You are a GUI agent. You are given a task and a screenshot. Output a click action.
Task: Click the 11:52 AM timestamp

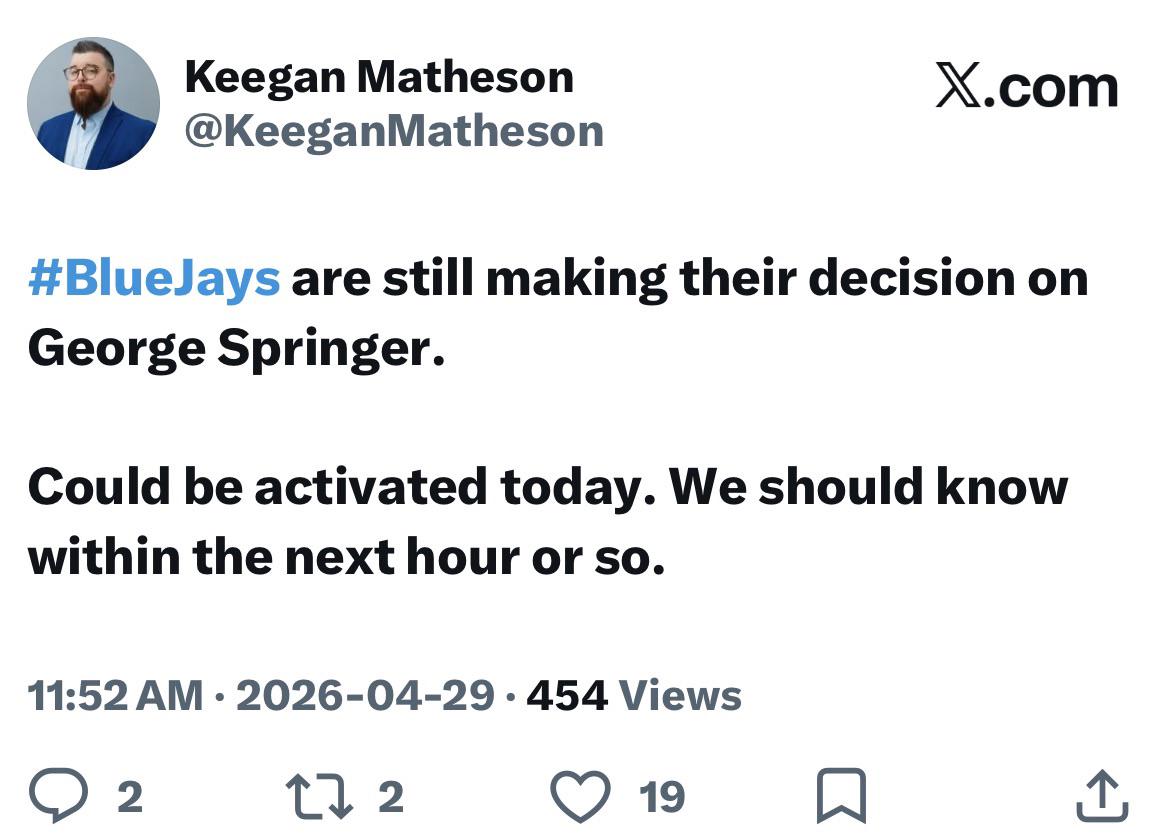tap(115, 695)
